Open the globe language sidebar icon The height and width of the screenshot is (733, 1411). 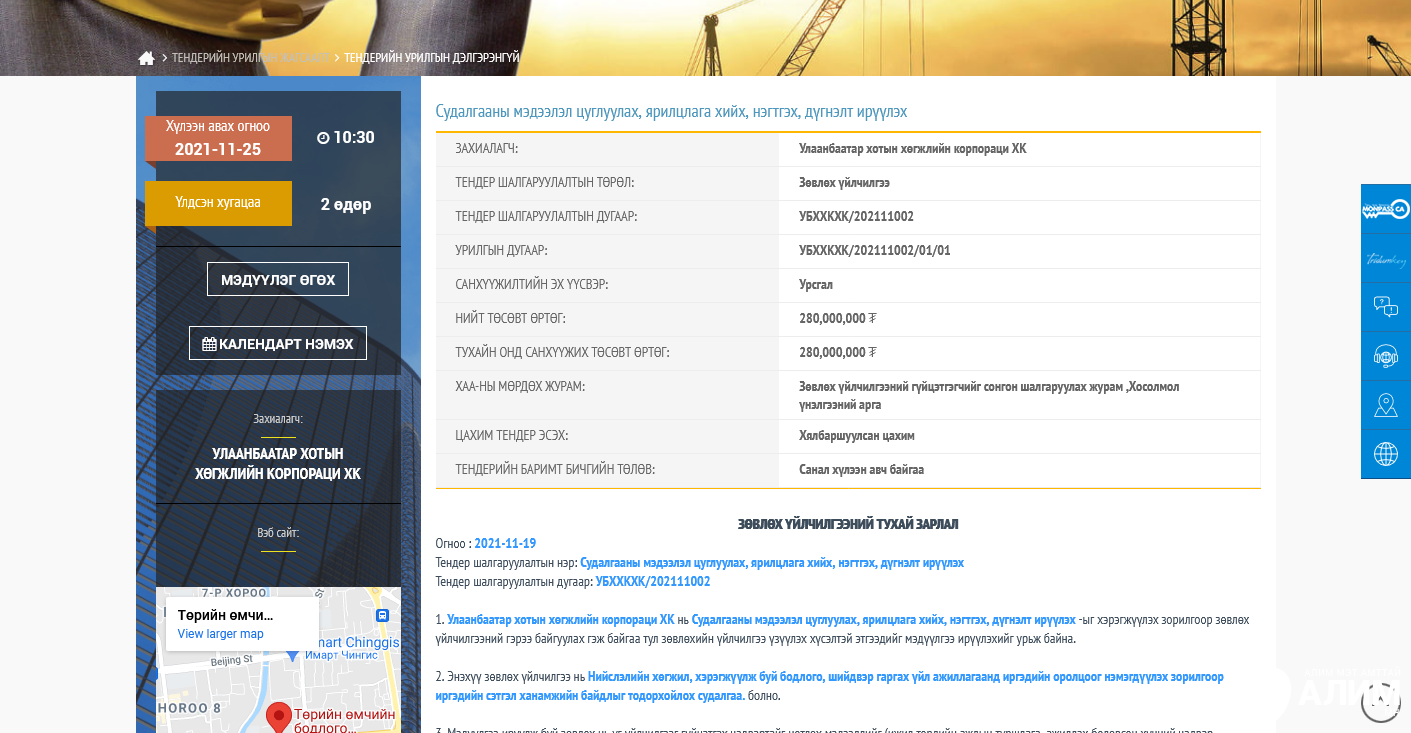1386,454
